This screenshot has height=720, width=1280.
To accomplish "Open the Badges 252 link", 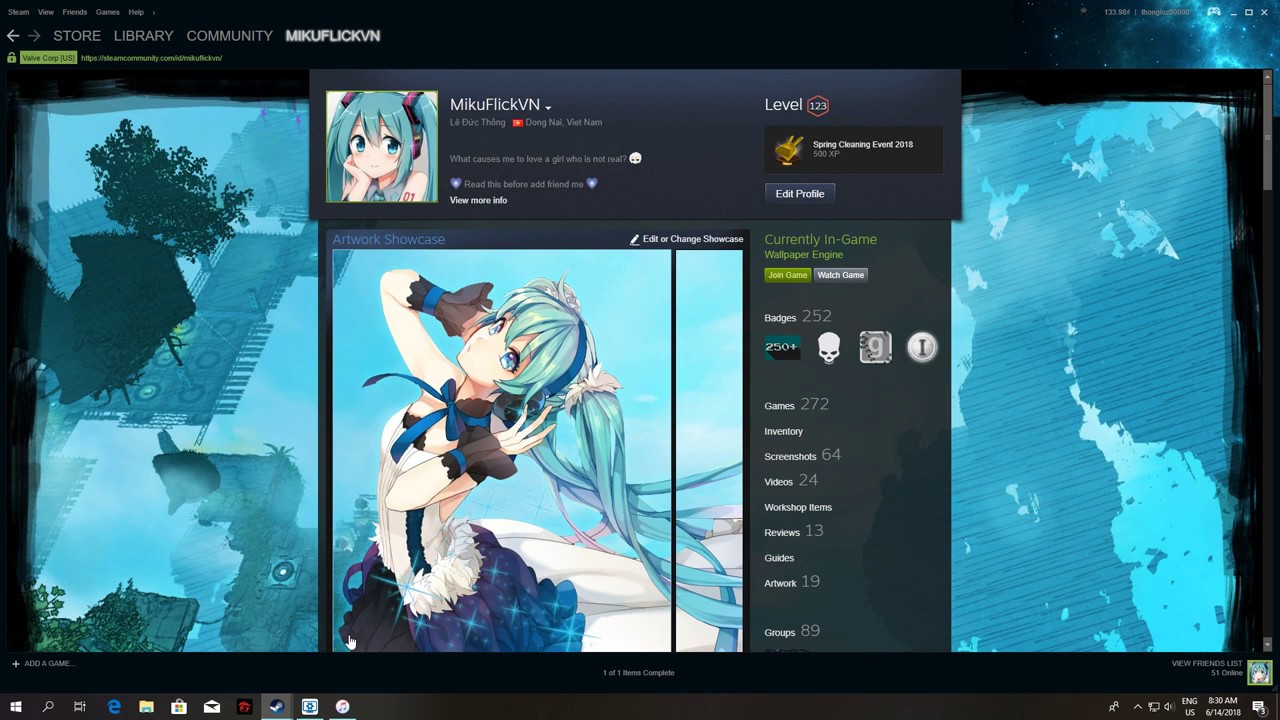I will [x=798, y=317].
